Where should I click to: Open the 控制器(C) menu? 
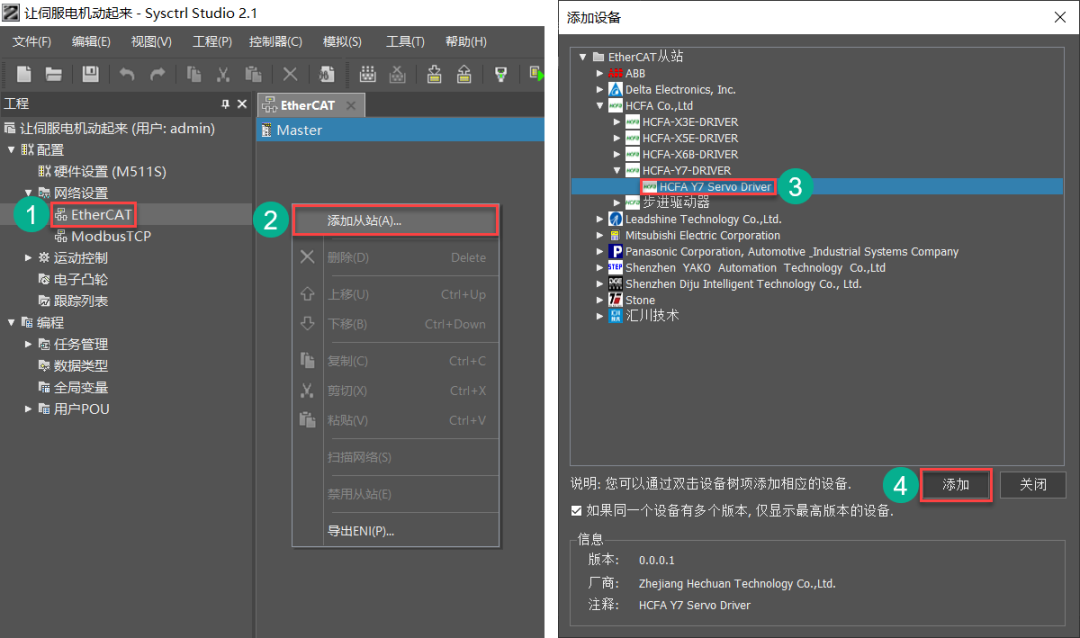click(276, 41)
